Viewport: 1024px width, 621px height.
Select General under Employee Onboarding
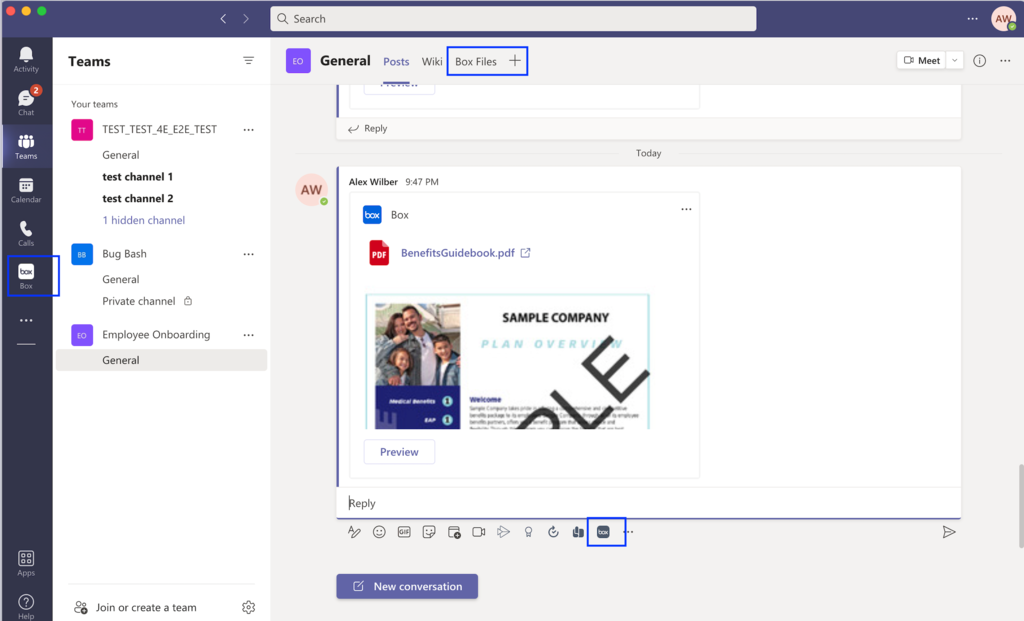coord(161,360)
